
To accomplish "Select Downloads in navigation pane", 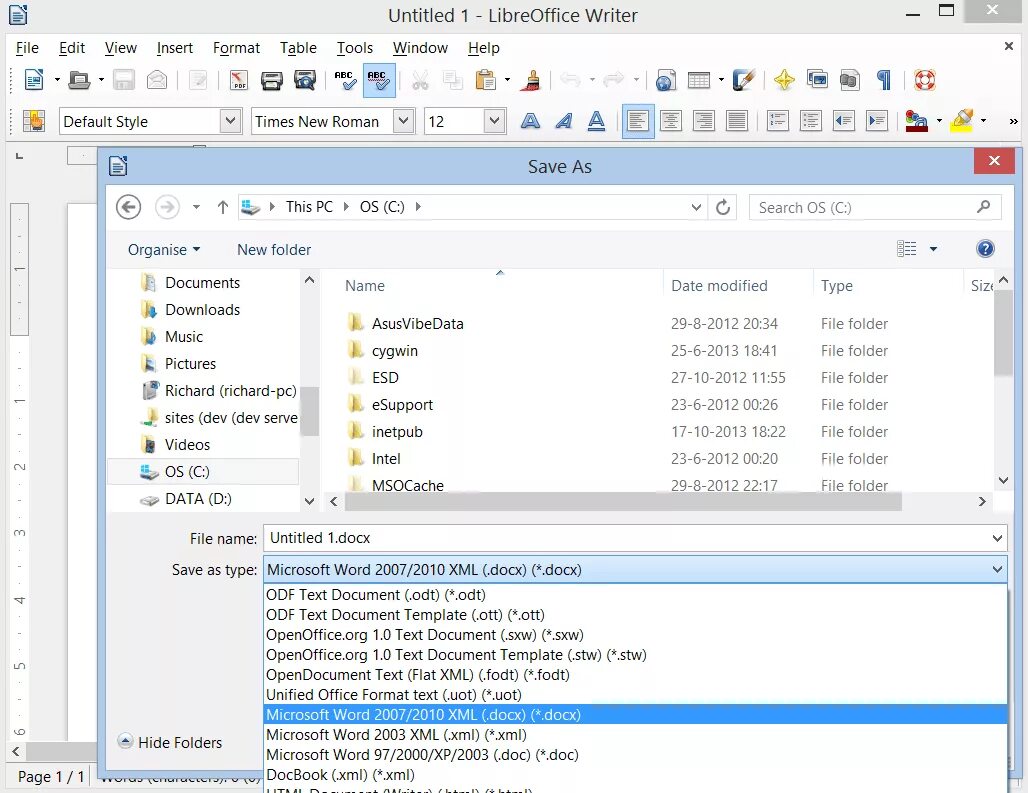I will coord(202,310).
